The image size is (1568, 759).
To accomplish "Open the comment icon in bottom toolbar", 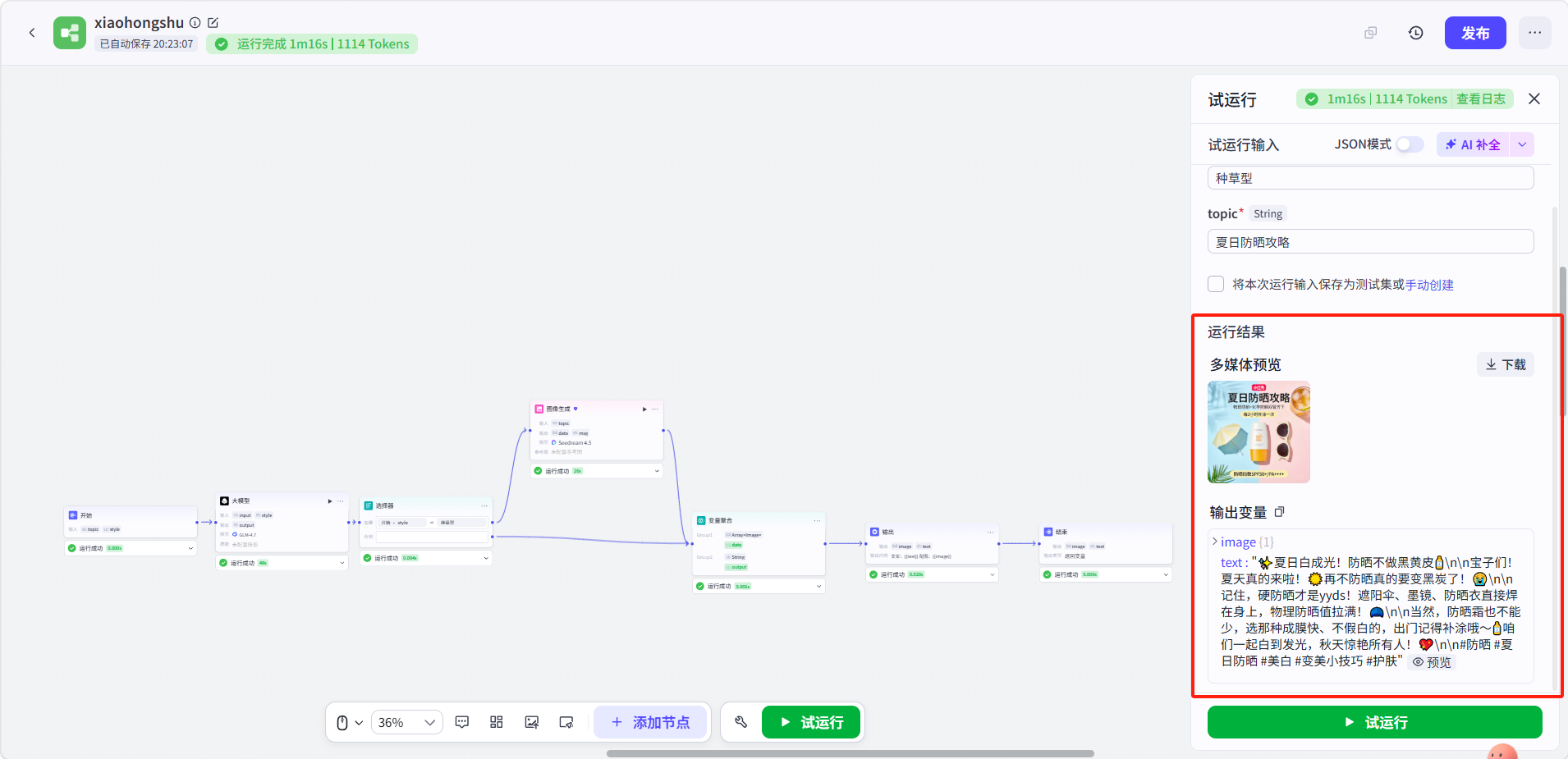I will pyautogui.click(x=462, y=722).
